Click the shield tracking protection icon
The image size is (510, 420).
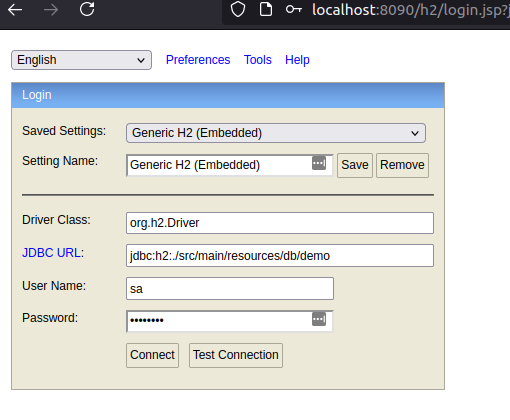(238, 9)
